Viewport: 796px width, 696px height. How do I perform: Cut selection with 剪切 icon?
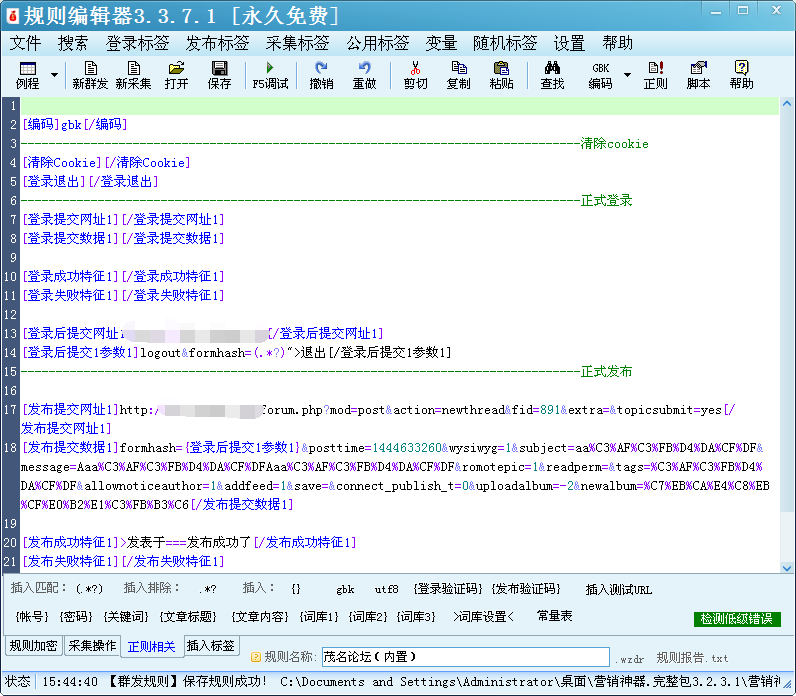coord(415,75)
